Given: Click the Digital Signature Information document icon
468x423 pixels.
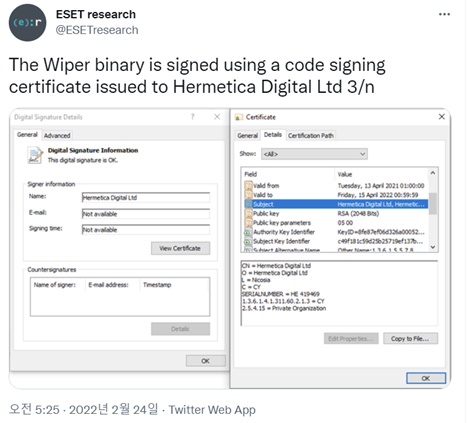Looking at the screenshot, I should coord(35,155).
